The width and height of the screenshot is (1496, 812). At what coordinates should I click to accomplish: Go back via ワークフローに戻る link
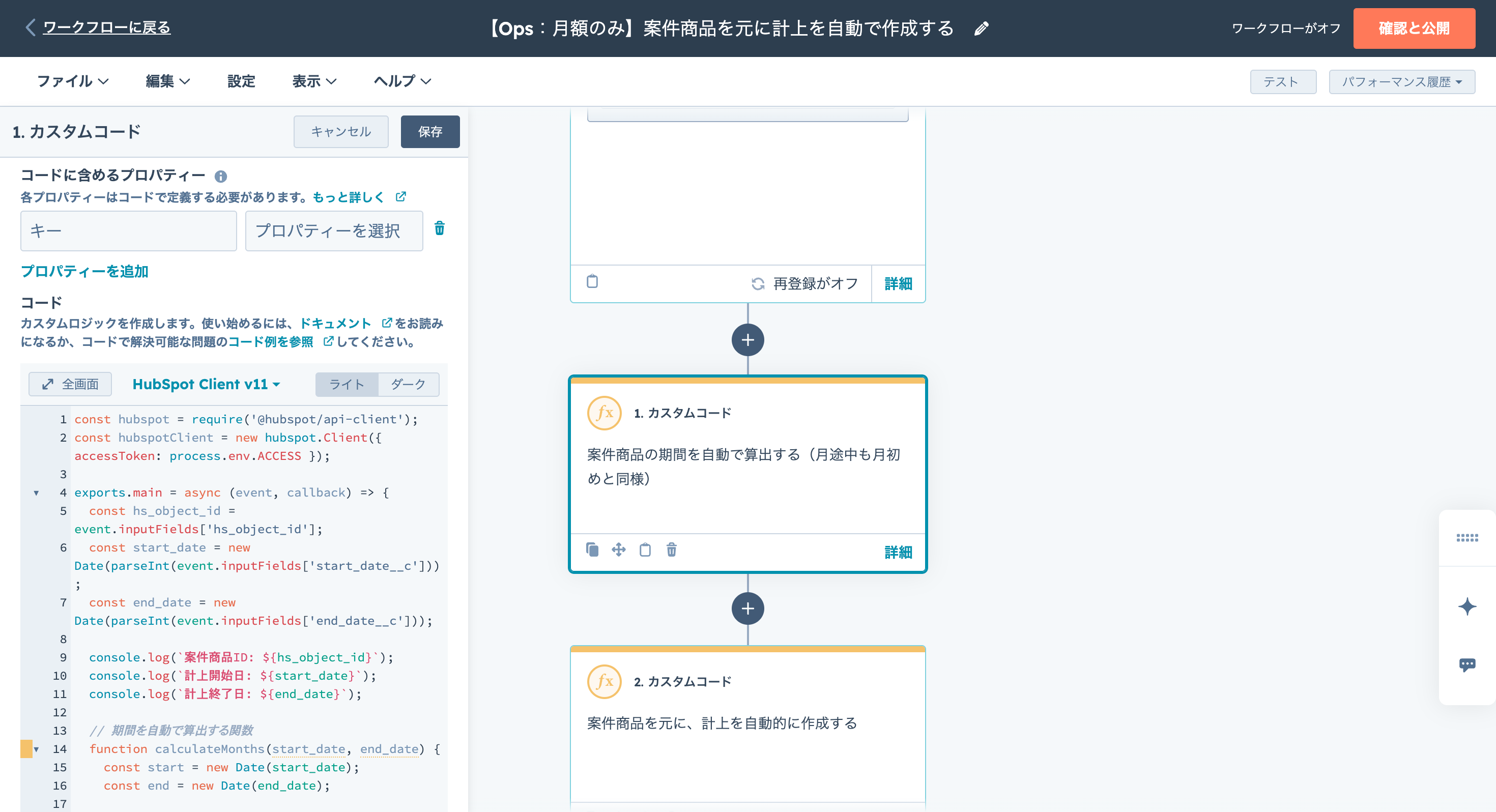point(106,27)
